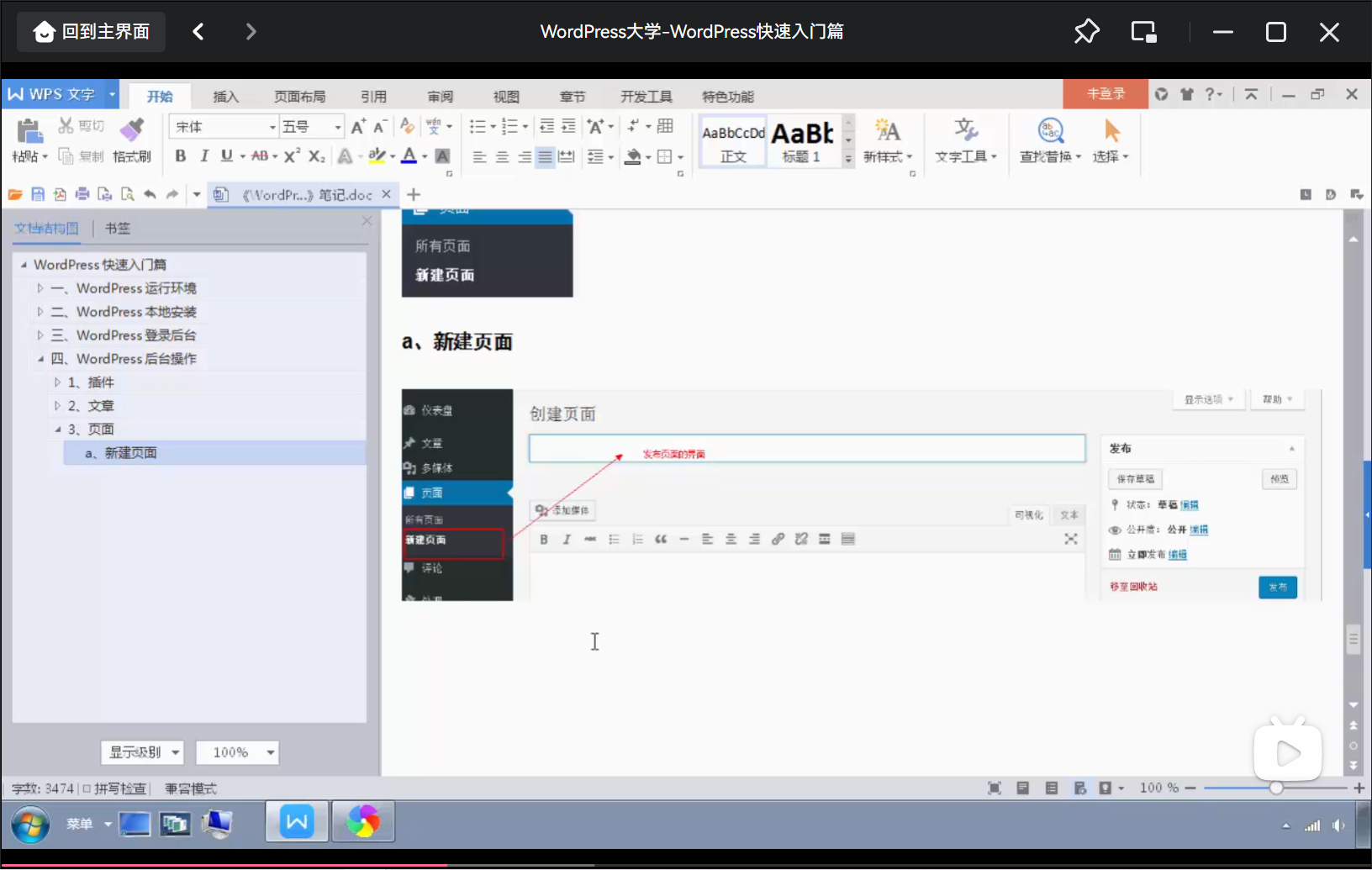Add a new document tab with plus
The width and height of the screenshot is (1372, 870).
click(x=414, y=194)
